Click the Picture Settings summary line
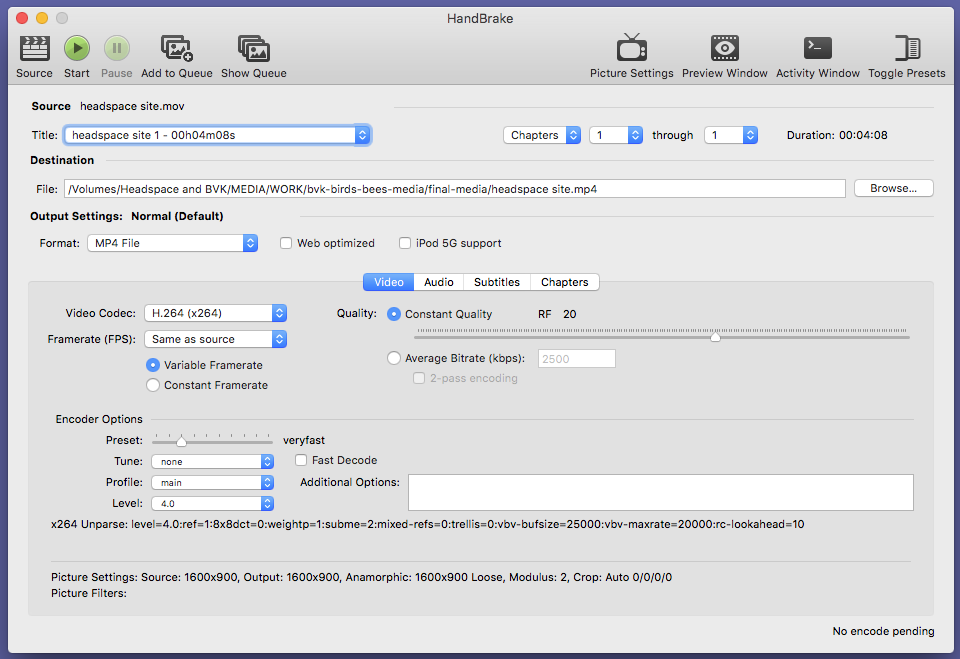Viewport: 960px width, 659px height. click(361, 577)
